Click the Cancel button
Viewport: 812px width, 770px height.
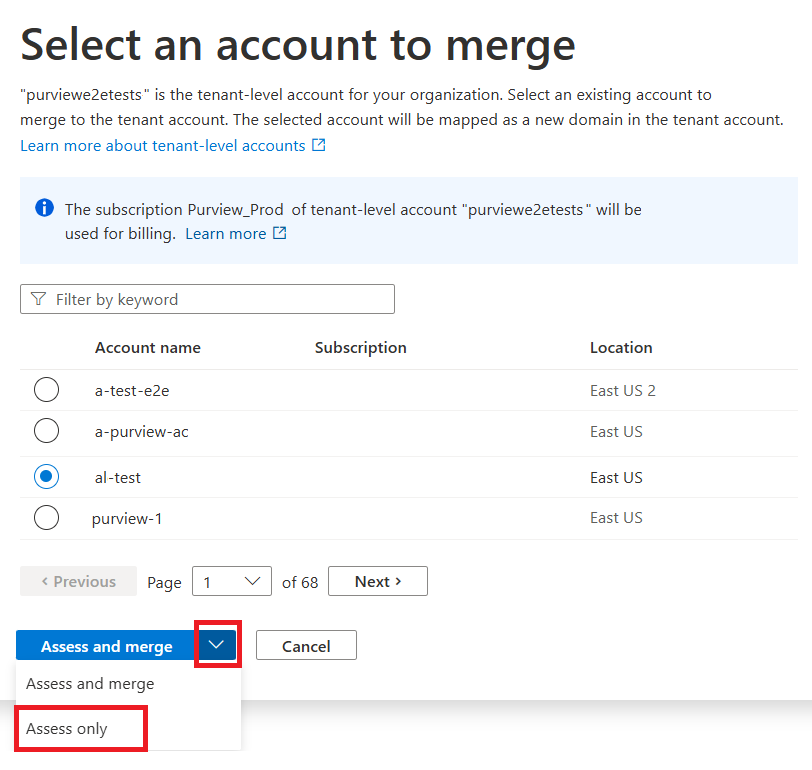pyautogui.click(x=306, y=646)
